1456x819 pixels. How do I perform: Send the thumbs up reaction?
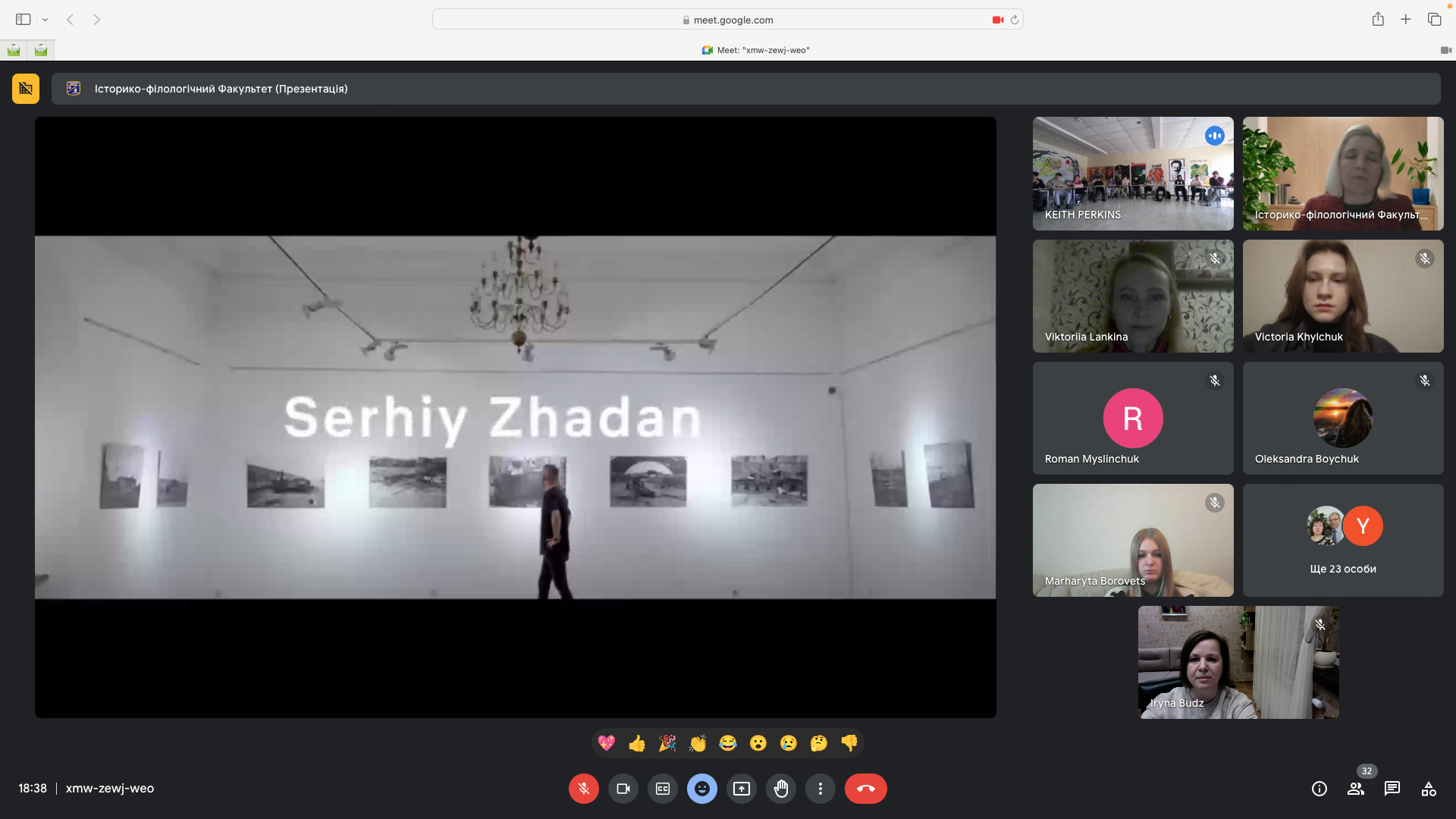coord(637,743)
